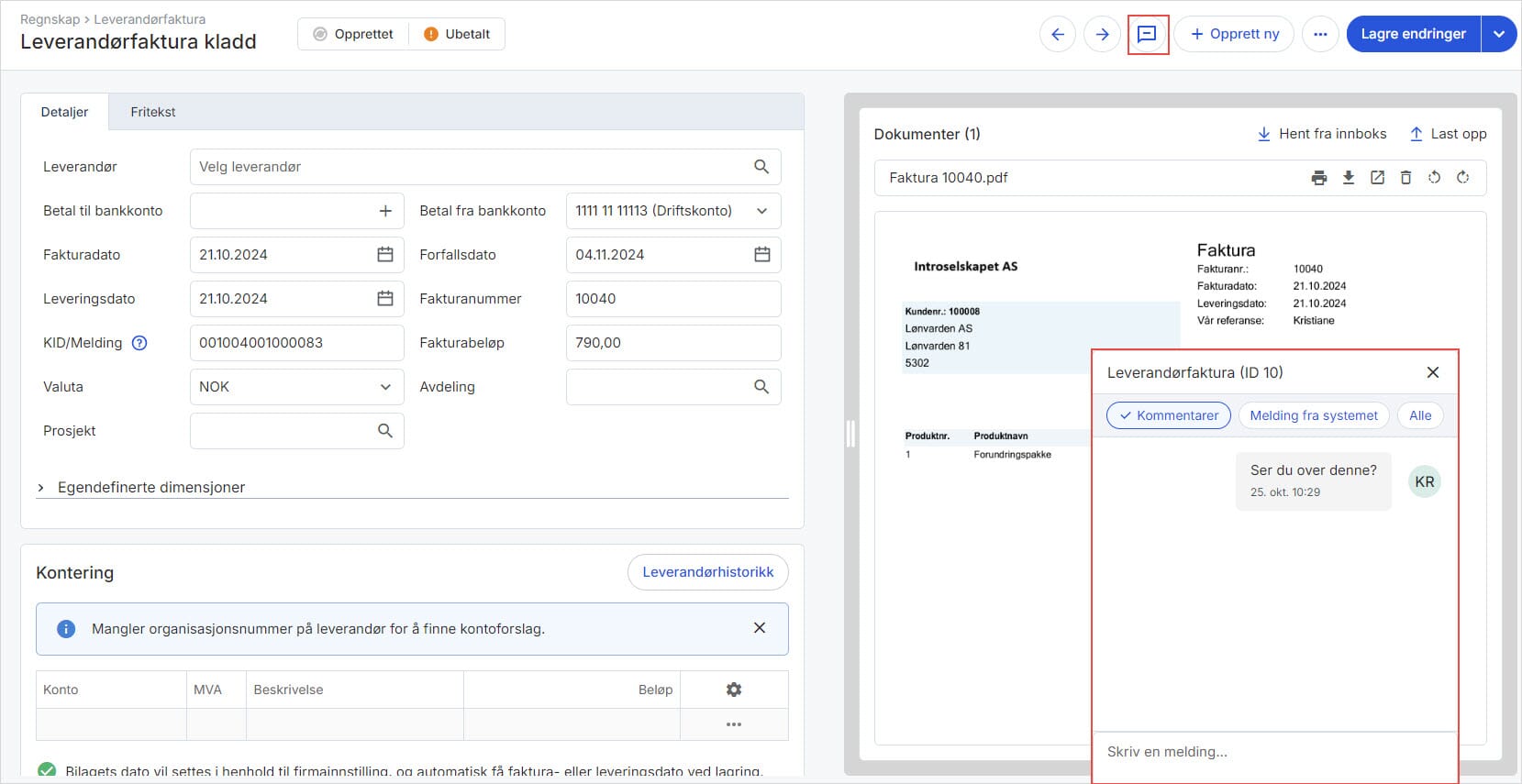This screenshot has width=1522, height=784.
Task: Download the Faktura 10040.pdf attachment
Action: pyautogui.click(x=1349, y=178)
